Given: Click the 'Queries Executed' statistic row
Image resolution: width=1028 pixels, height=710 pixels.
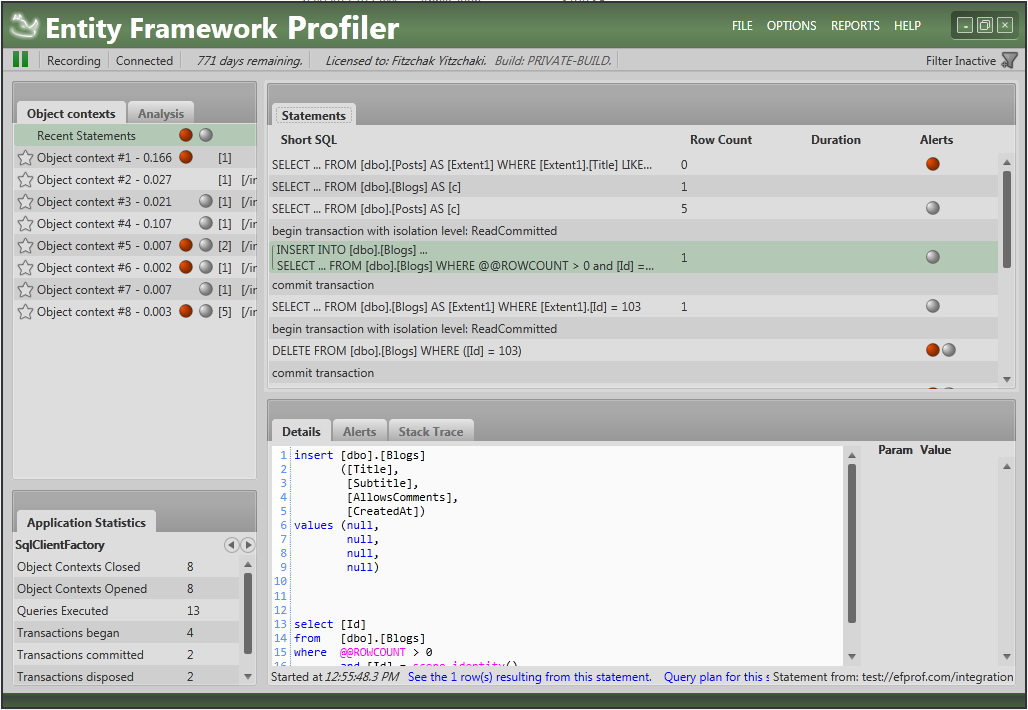Looking at the screenshot, I should (127, 610).
